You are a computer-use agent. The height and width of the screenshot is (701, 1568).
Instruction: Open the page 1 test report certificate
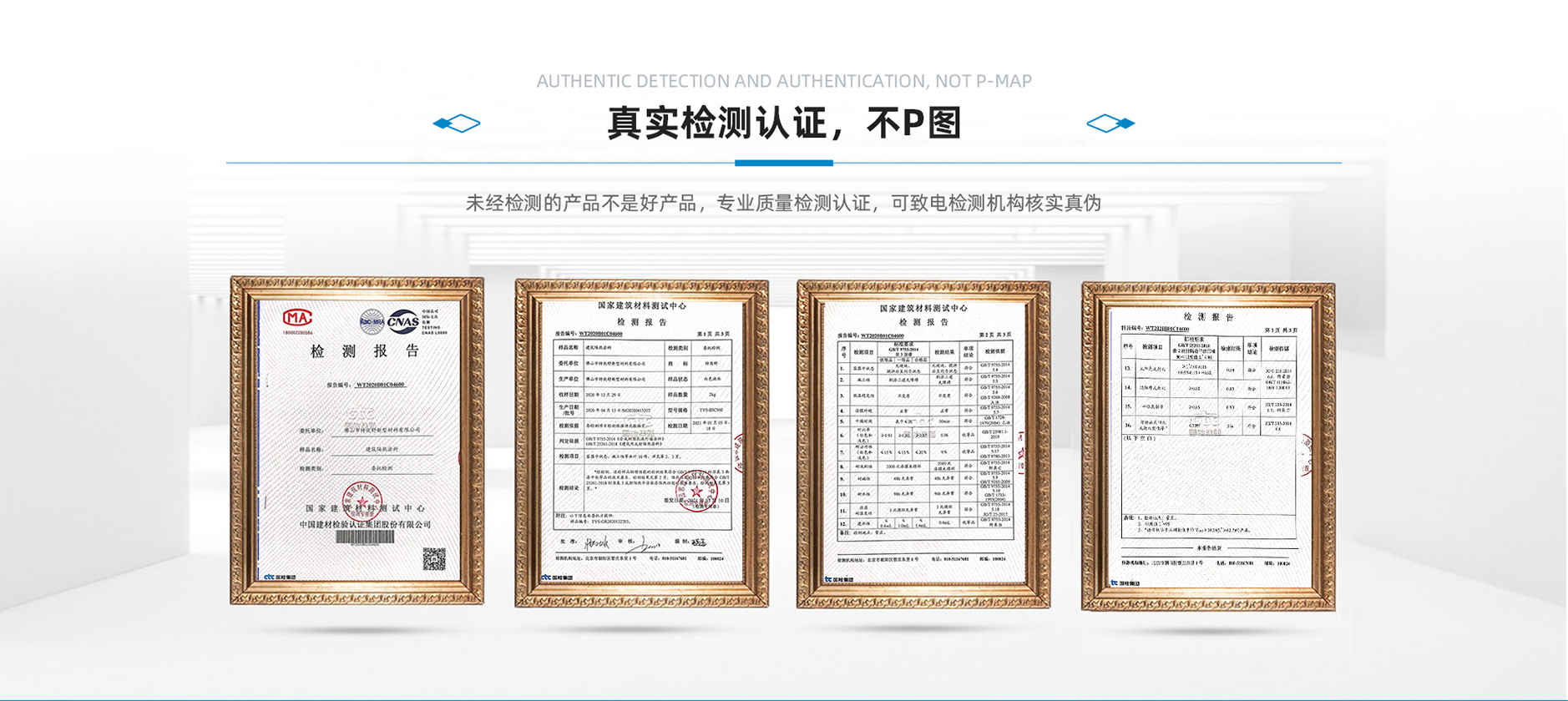(x=641, y=443)
